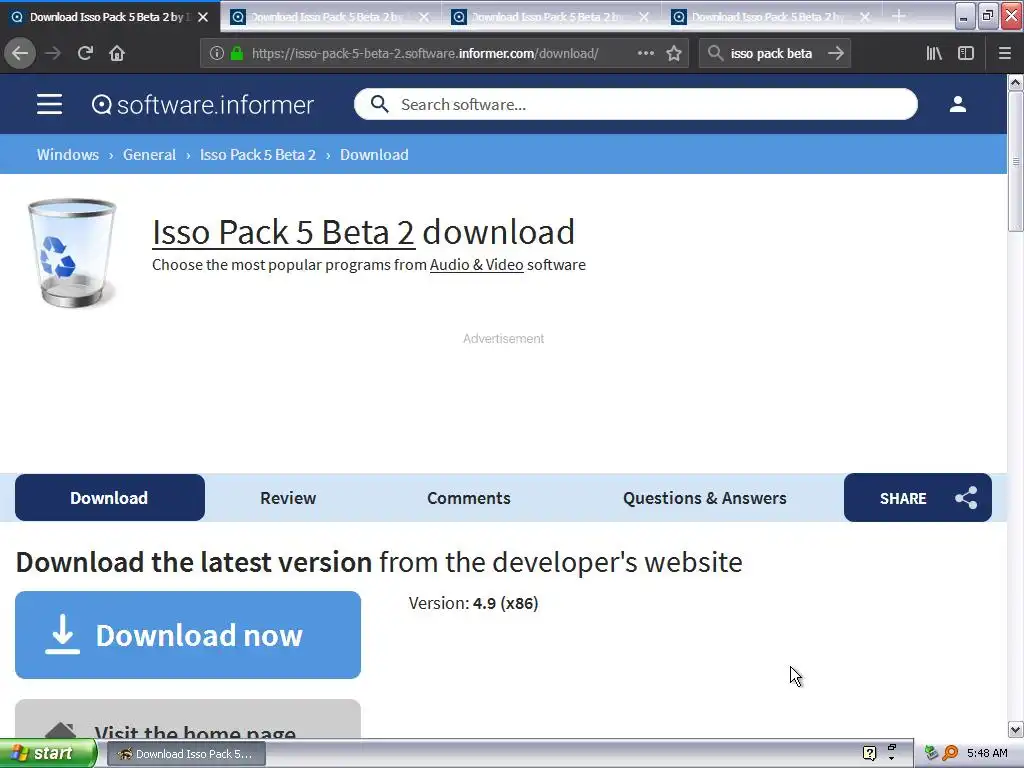Open the Firefox hamburger menu
The width and height of the screenshot is (1024, 768).
[1005, 53]
